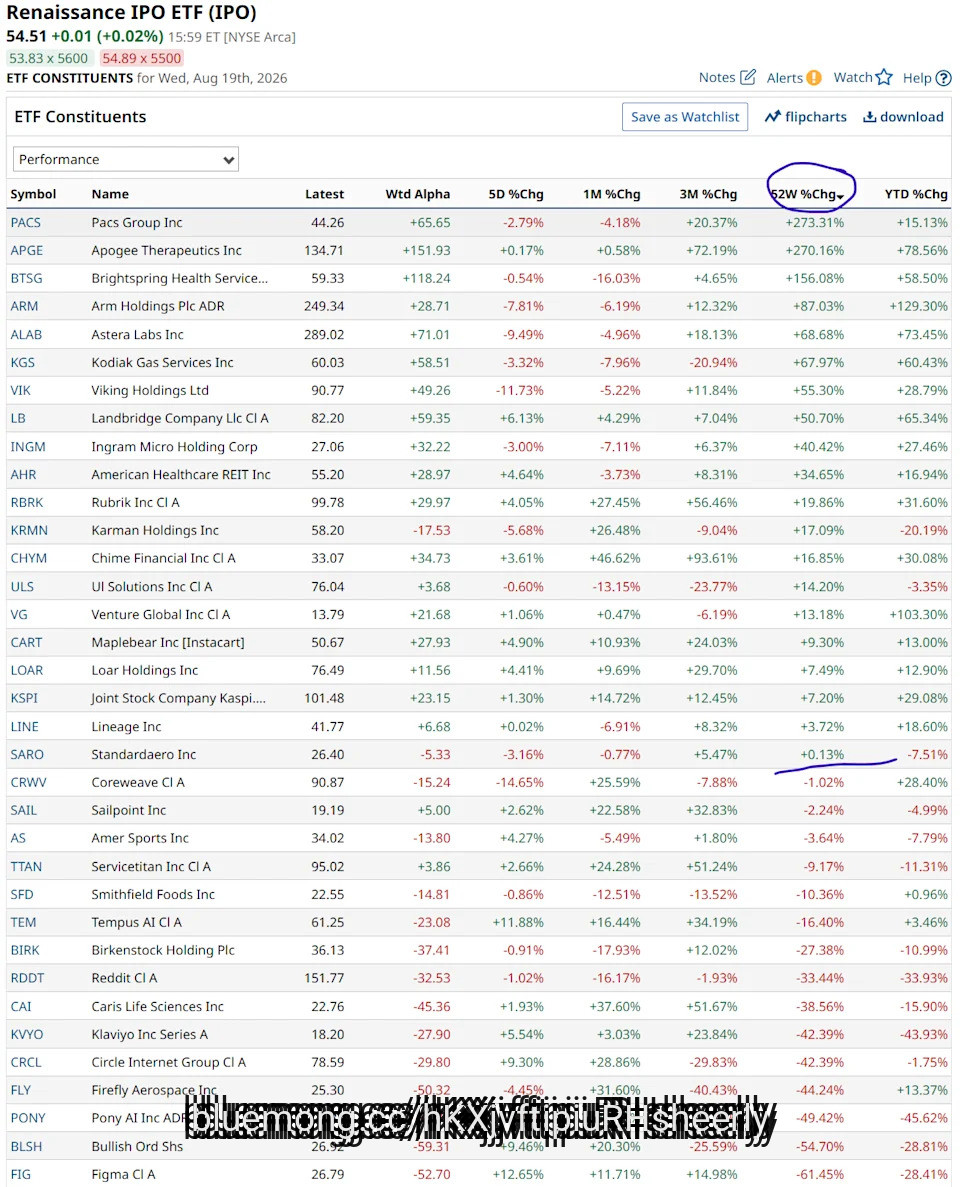This screenshot has width=960, height=1187.
Task: Click the Watch star icon
Action: (x=884, y=77)
